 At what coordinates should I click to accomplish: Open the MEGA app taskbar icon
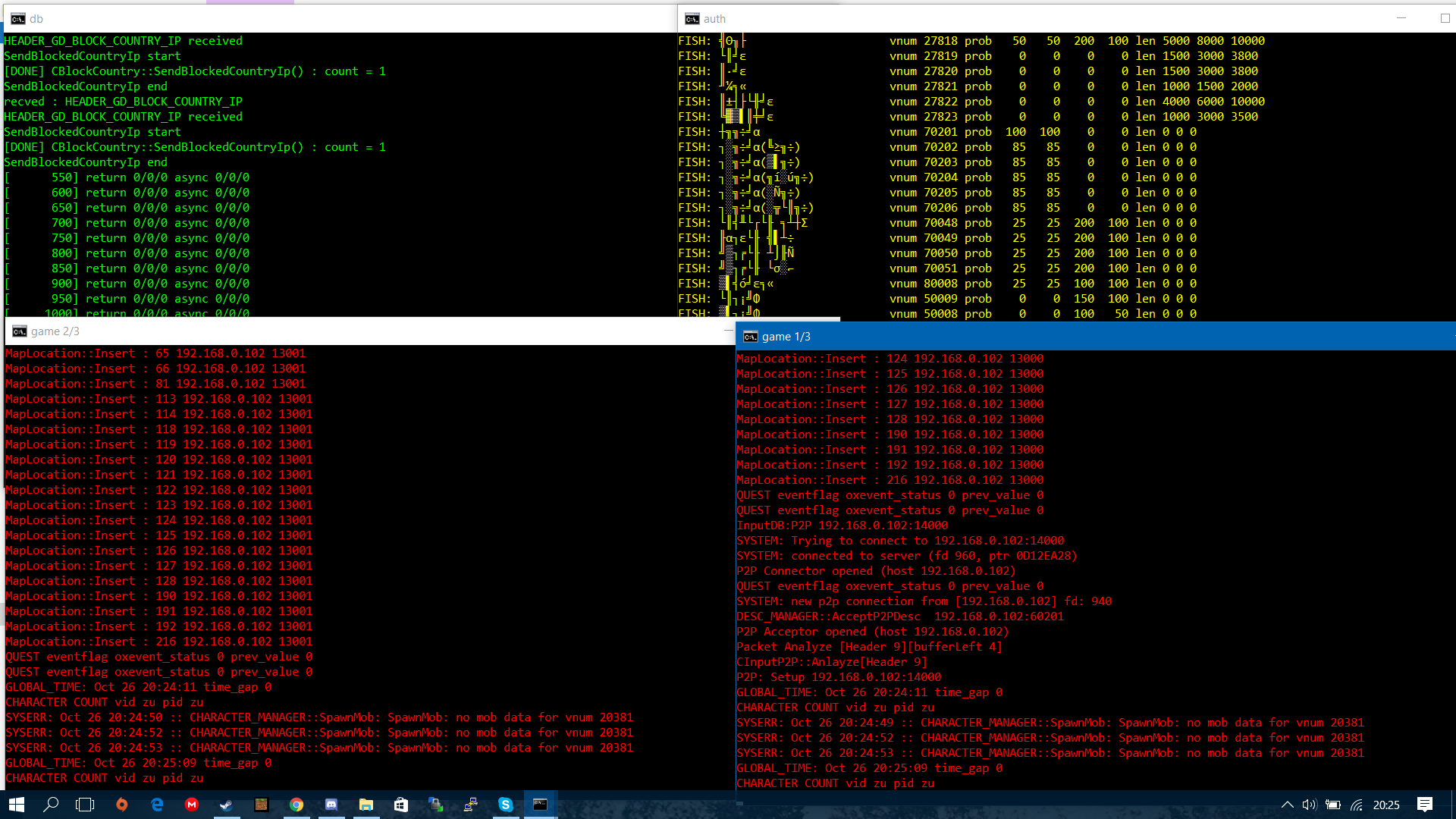pyautogui.click(x=192, y=805)
